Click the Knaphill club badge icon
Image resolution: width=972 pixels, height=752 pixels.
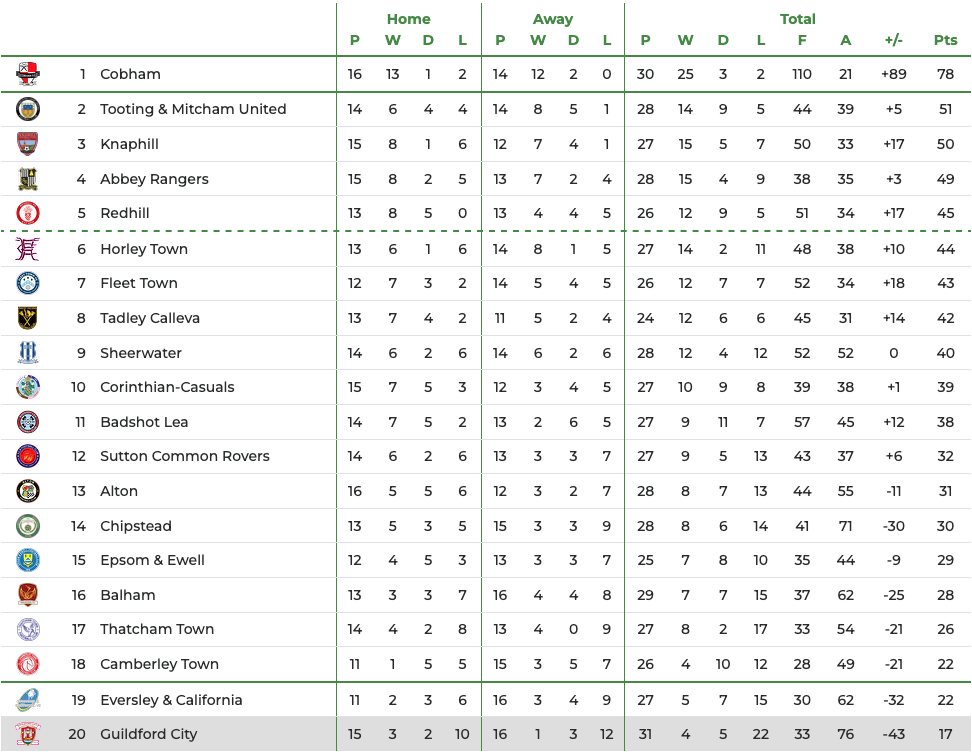pos(28,144)
